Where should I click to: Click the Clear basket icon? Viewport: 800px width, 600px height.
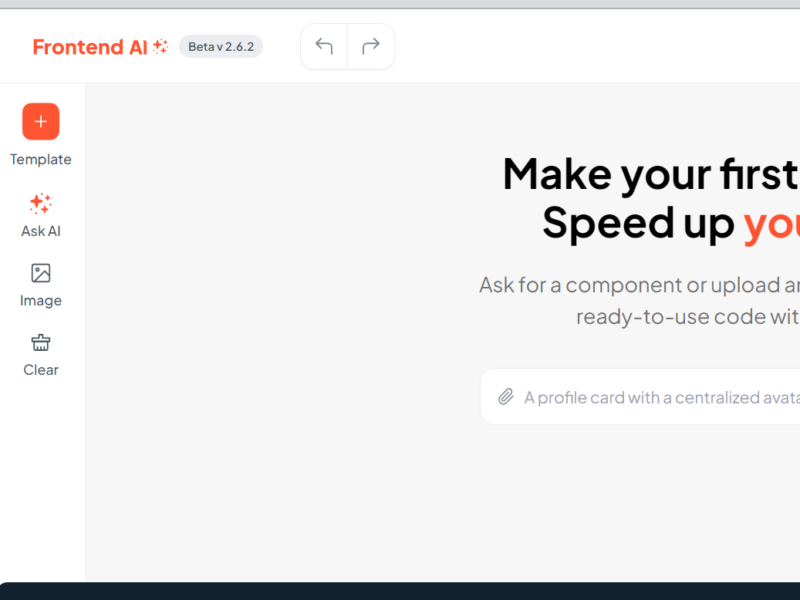[41, 343]
